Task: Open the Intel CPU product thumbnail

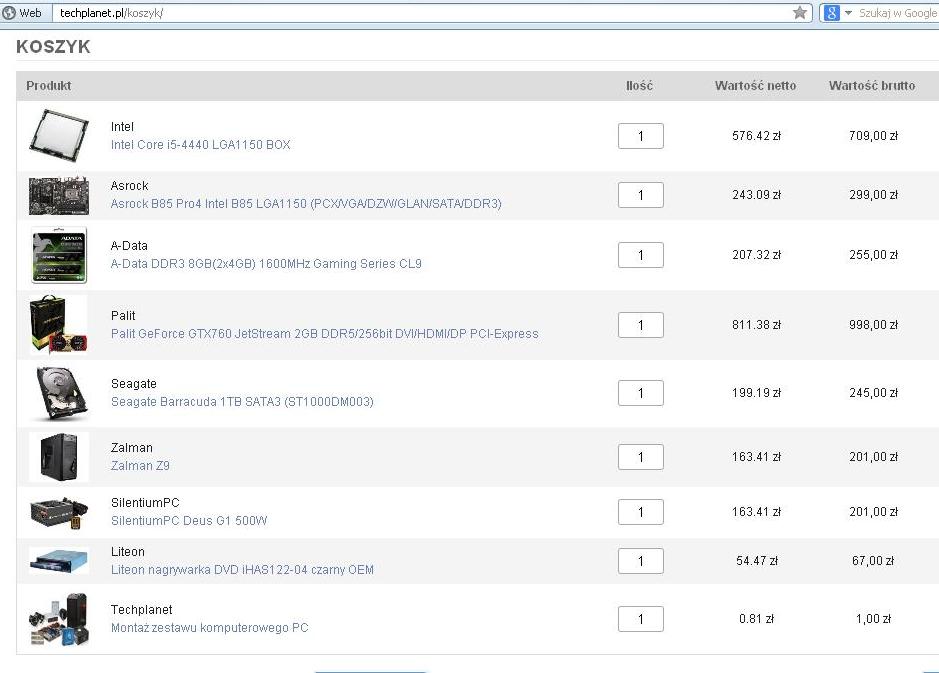Action: (59, 136)
